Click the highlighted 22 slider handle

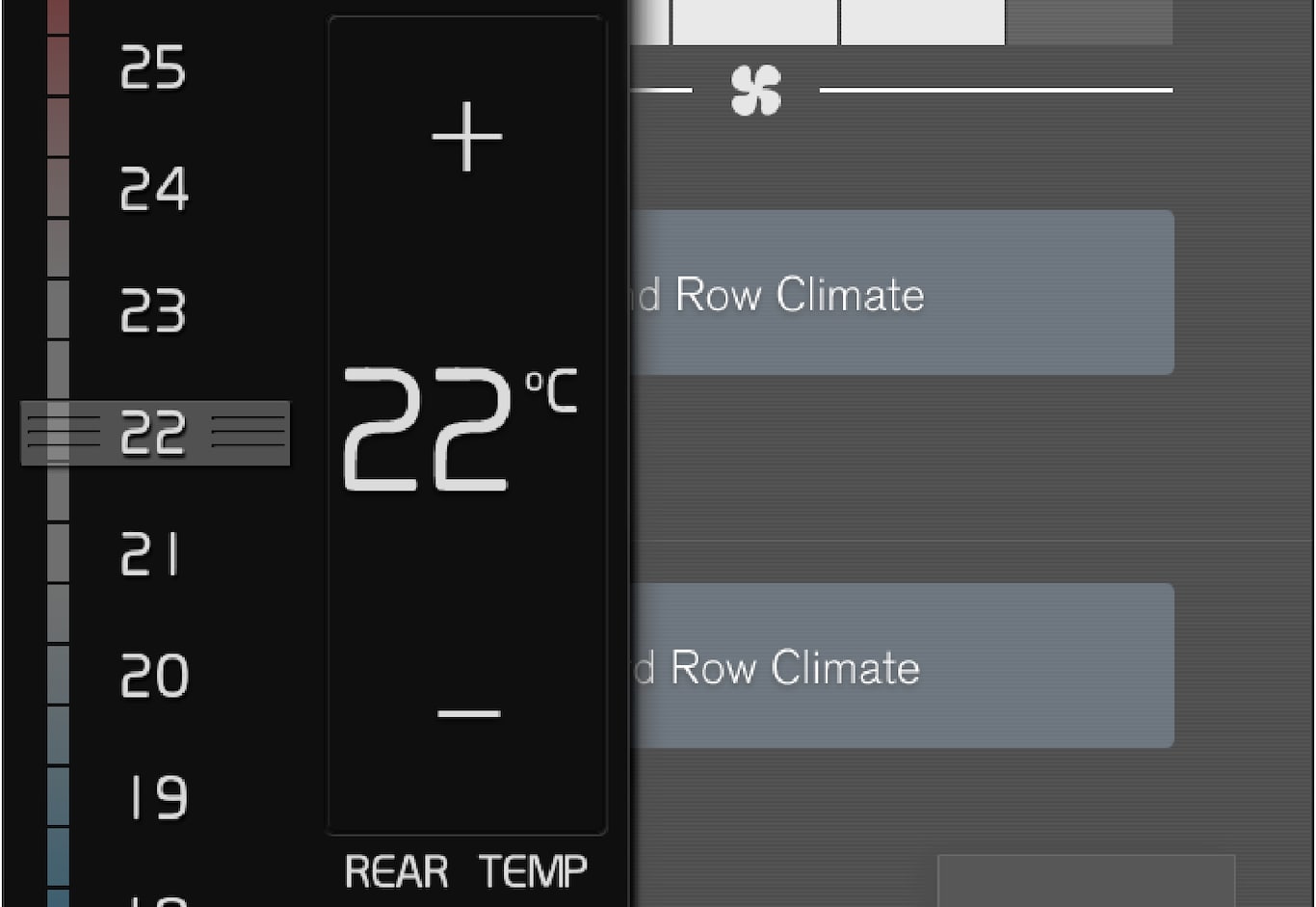[x=155, y=433]
